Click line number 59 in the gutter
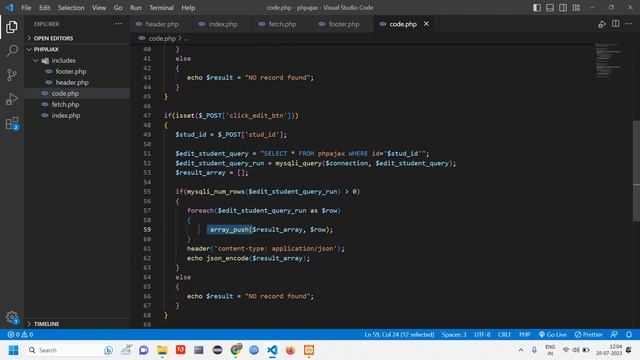This screenshot has width=640, height=360. (147, 229)
